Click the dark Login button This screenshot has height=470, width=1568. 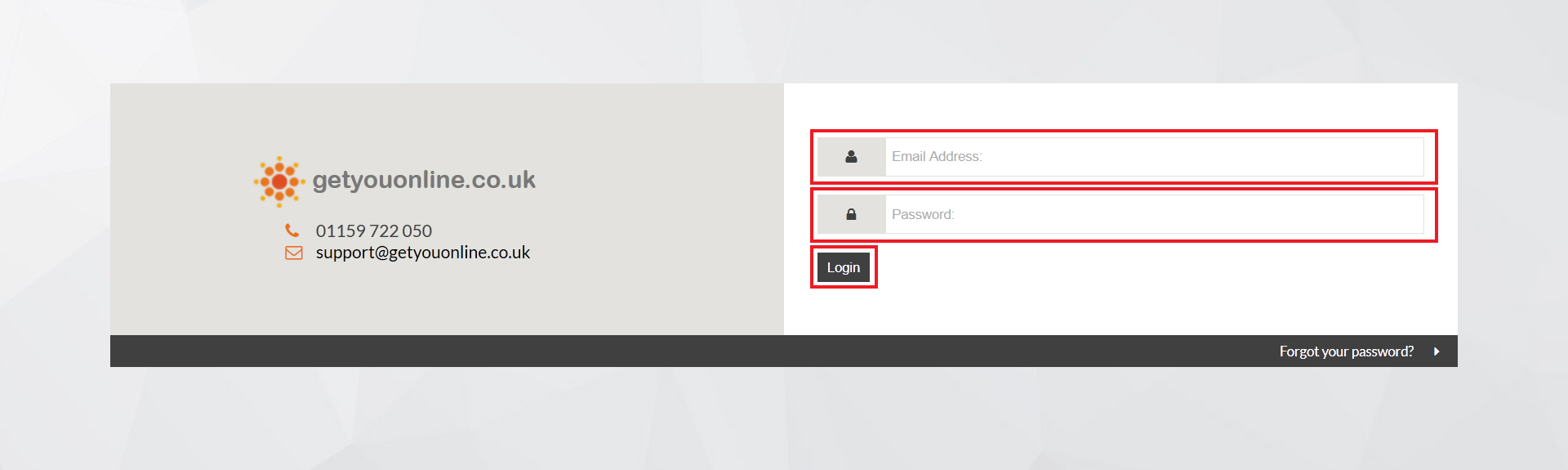(x=844, y=267)
